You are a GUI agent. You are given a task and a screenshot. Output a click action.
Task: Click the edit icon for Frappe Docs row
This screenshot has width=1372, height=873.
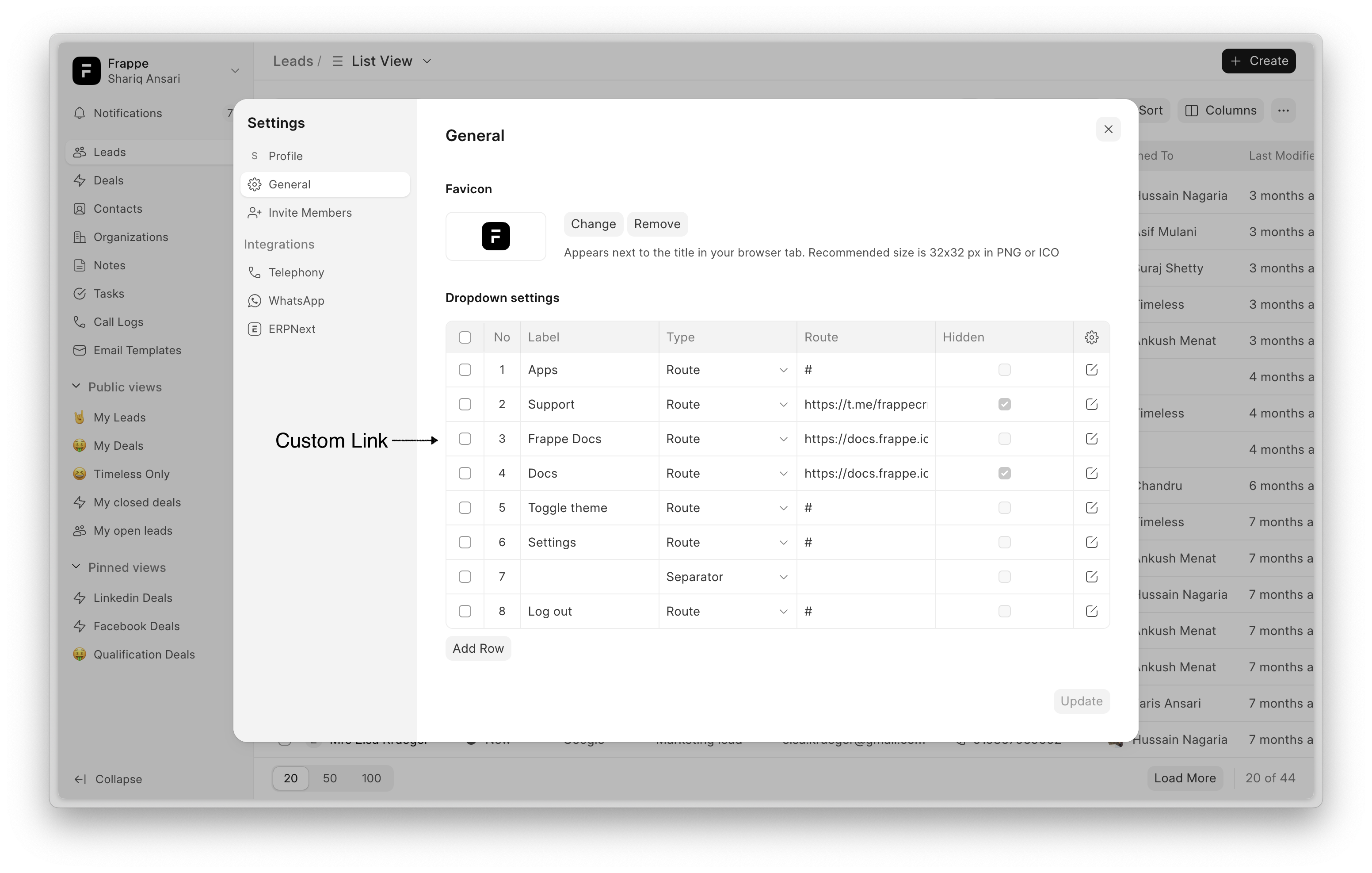(1091, 439)
